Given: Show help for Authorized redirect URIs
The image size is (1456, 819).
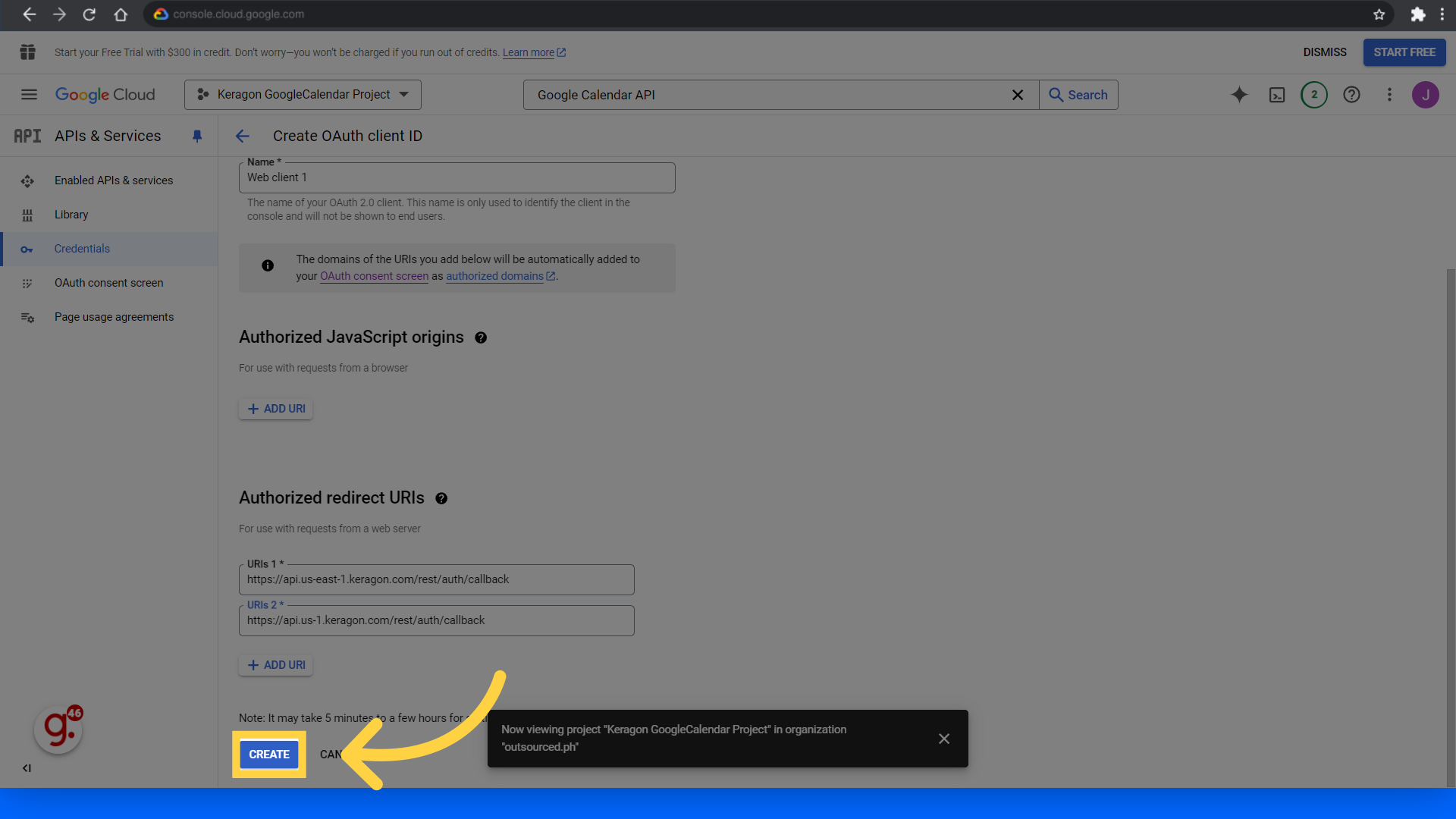Looking at the screenshot, I should tap(441, 499).
